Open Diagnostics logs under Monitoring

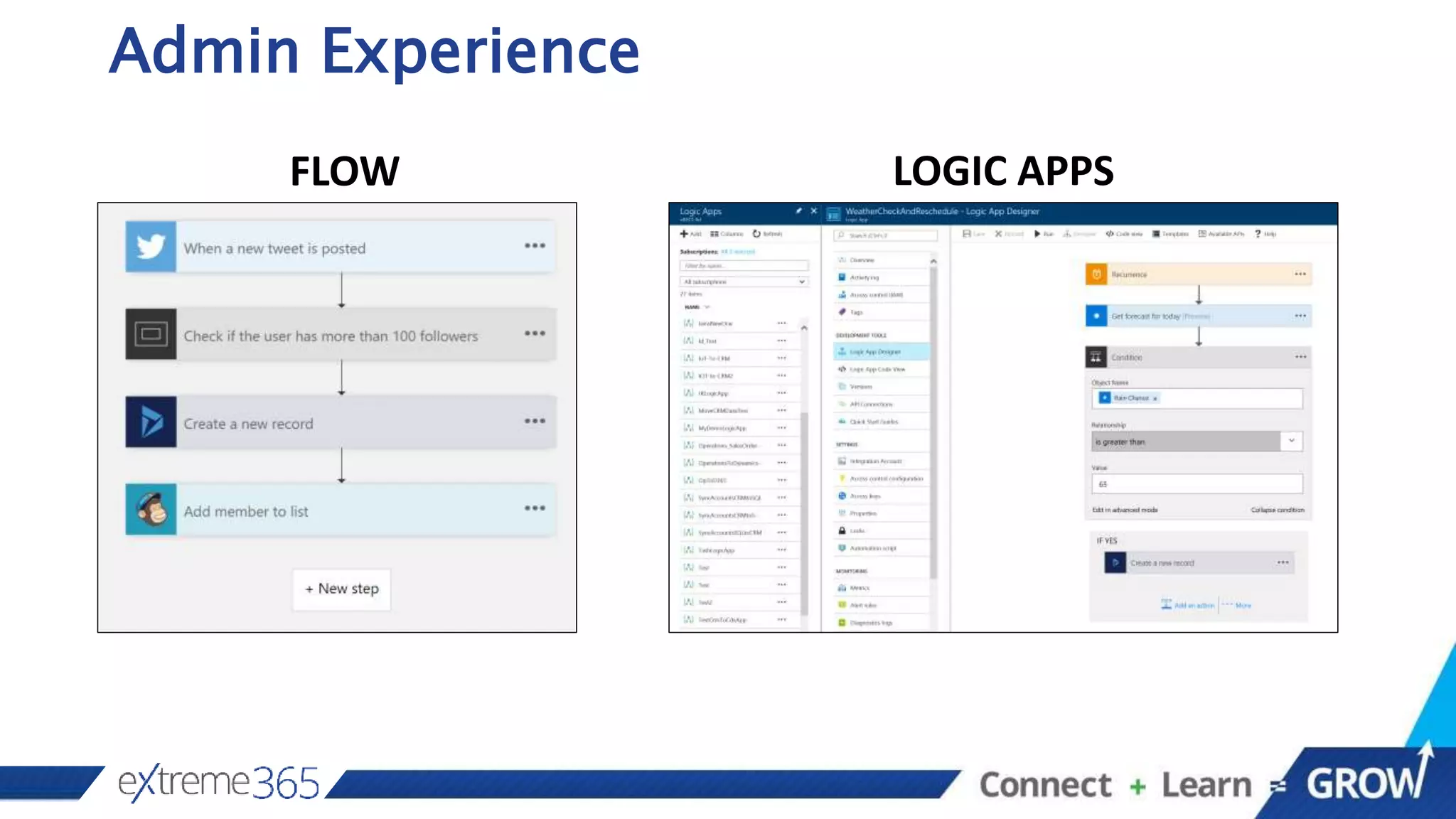(x=882, y=623)
